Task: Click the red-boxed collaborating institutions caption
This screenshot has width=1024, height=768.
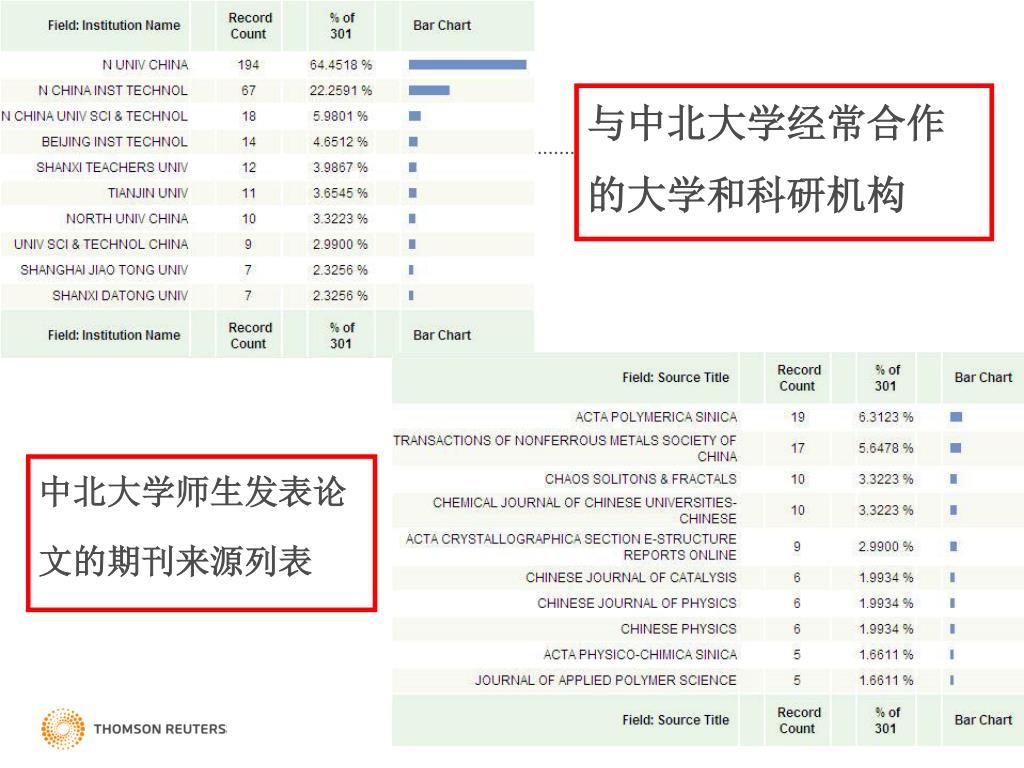Action: [x=784, y=162]
